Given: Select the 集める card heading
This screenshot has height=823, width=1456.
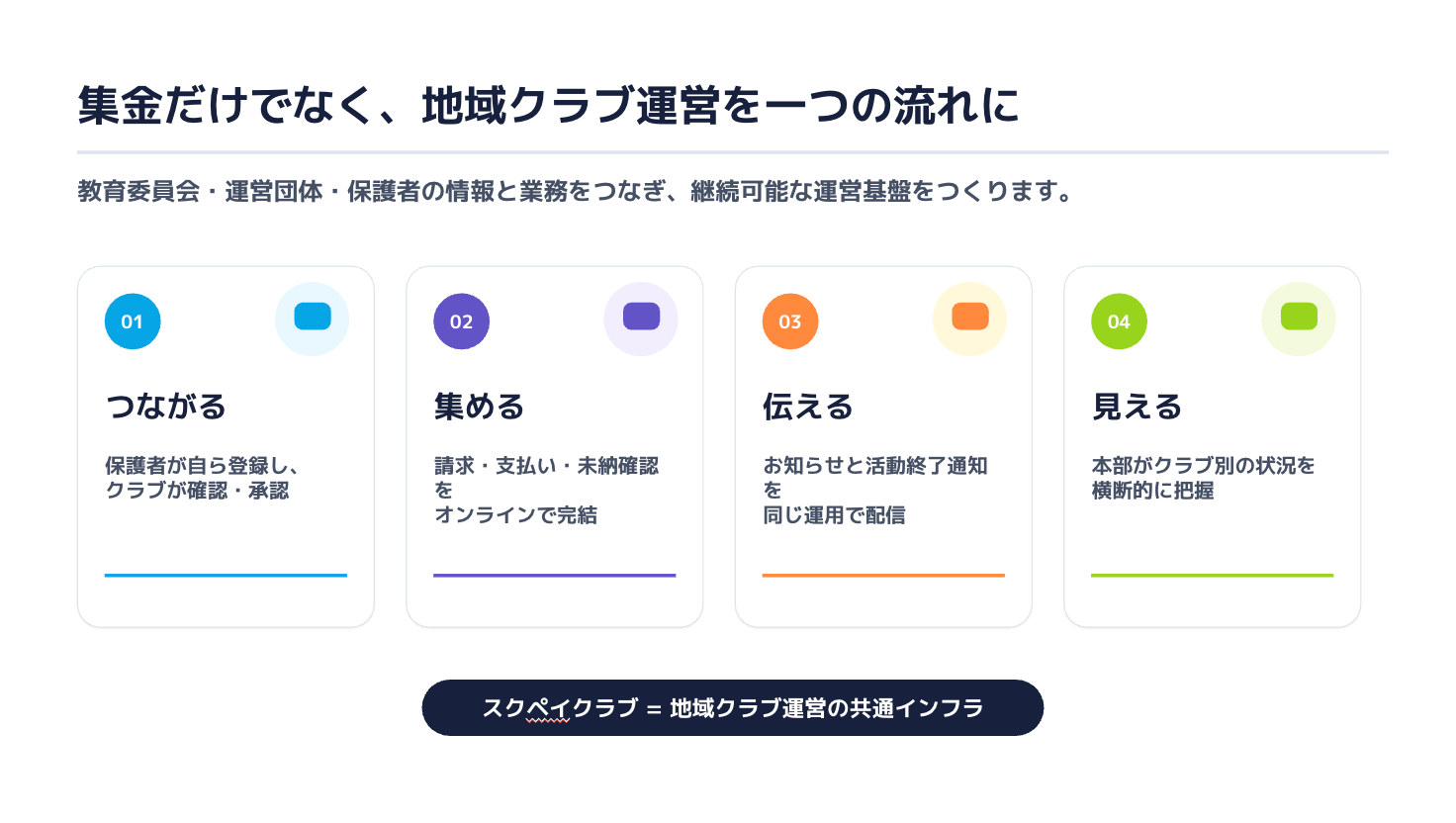Looking at the screenshot, I should click(480, 407).
